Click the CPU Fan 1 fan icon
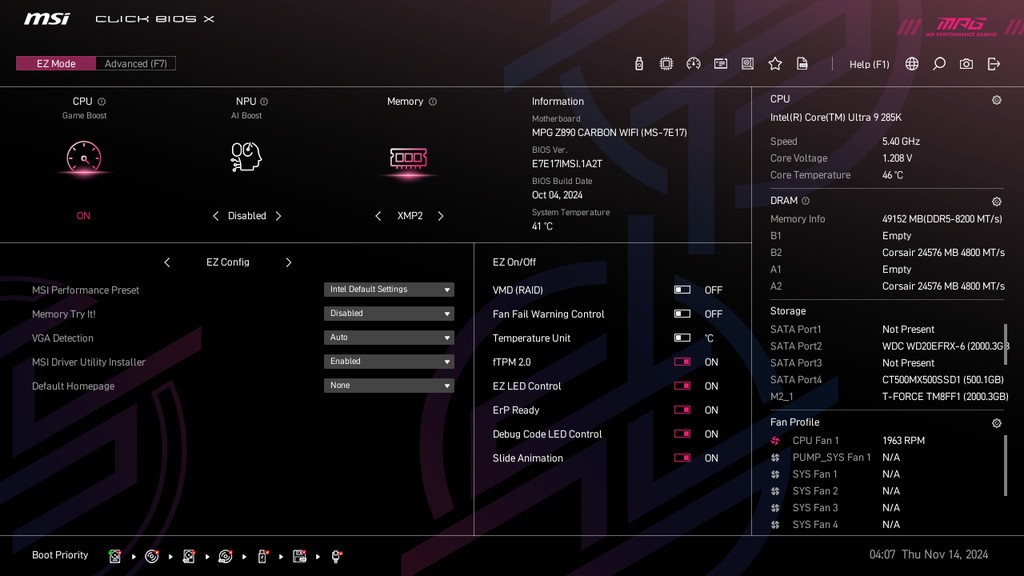Viewport: 1024px width, 576px height. [x=775, y=441]
